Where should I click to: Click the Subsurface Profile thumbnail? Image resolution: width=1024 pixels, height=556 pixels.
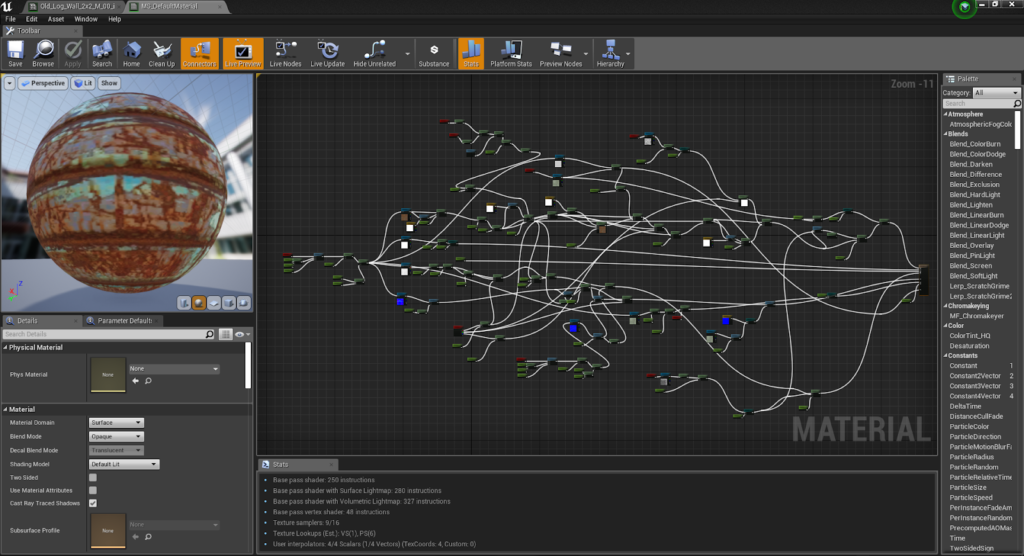pos(108,531)
